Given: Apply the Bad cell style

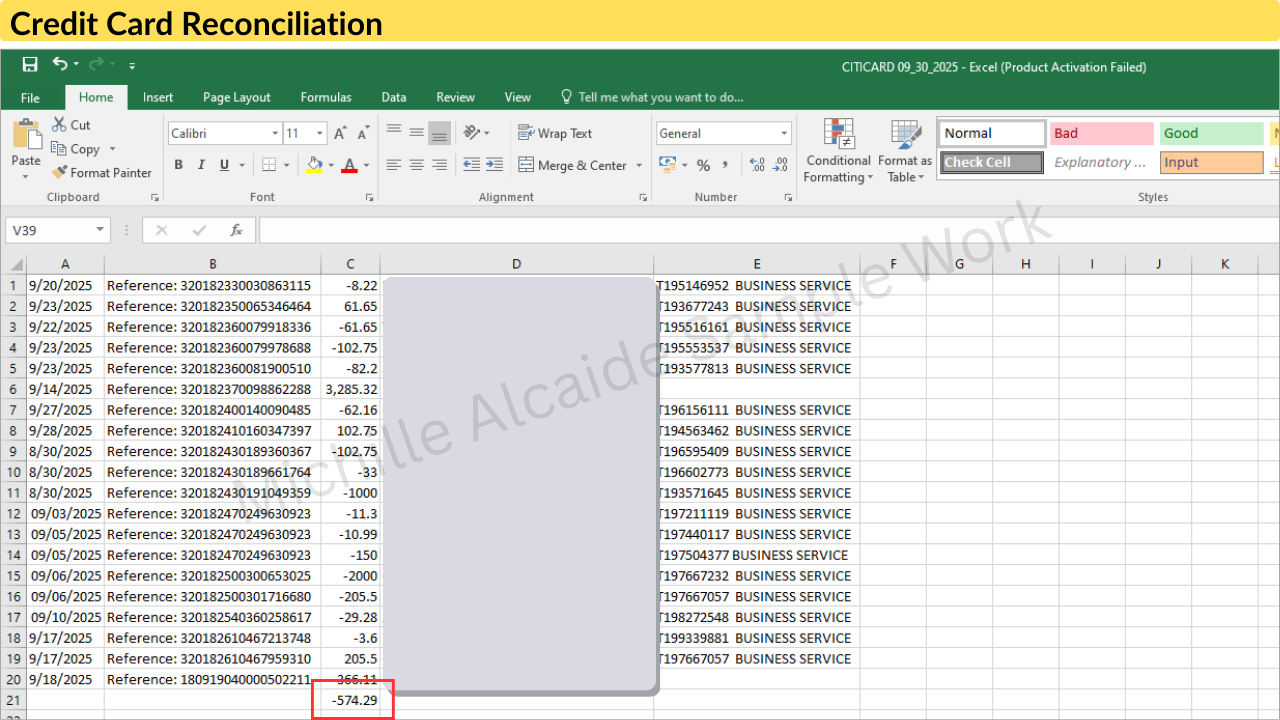Looking at the screenshot, I should tap(1102, 133).
